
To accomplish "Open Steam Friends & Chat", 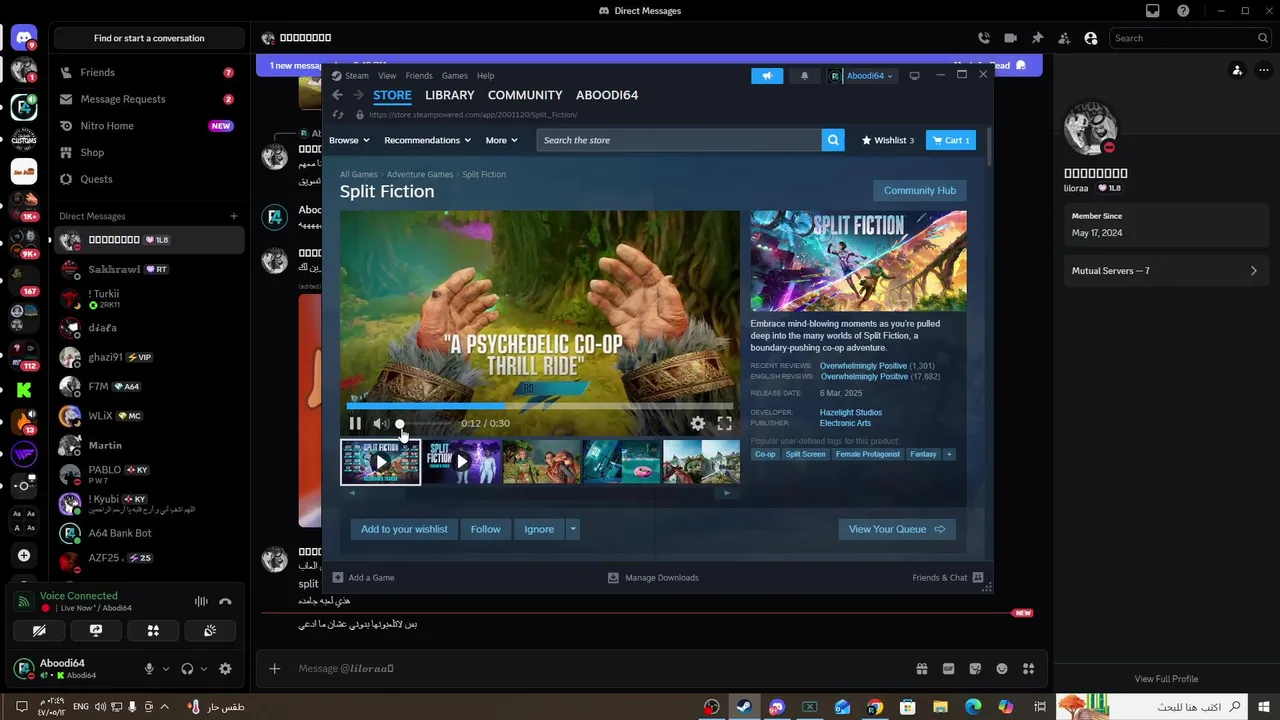I will (x=948, y=577).
